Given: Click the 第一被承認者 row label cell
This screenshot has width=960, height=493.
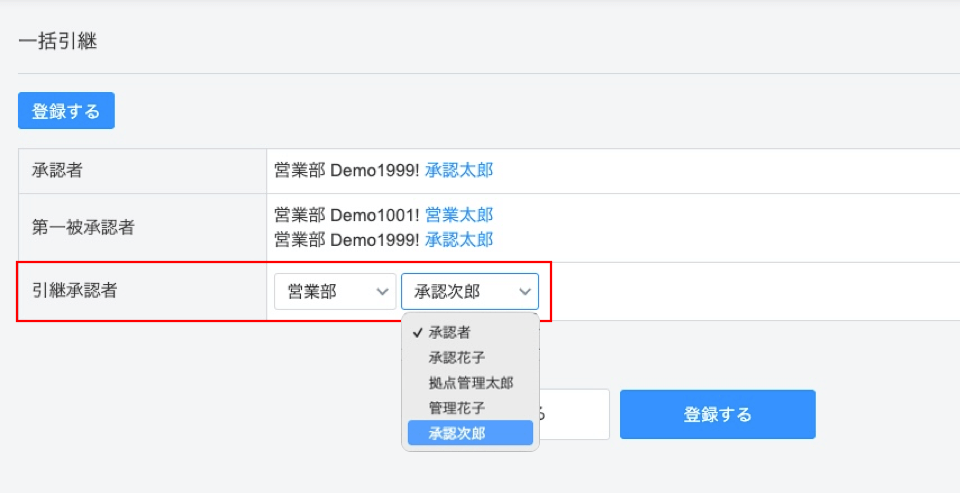Looking at the screenshot, I should (143, 228).
